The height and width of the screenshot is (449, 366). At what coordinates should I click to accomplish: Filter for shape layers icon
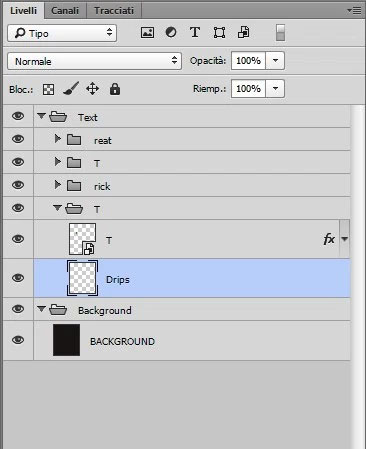[219, 33]
